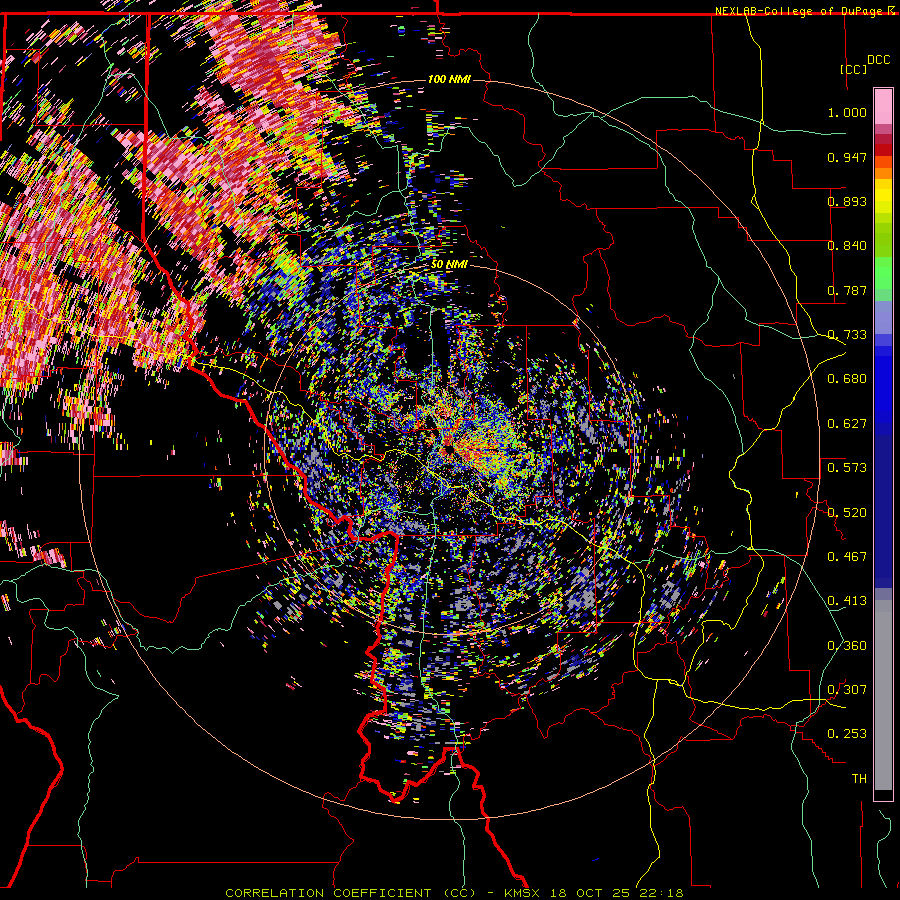Select the 0.360 legend value
The image size is (900, 900).
[x=847, y=646]
